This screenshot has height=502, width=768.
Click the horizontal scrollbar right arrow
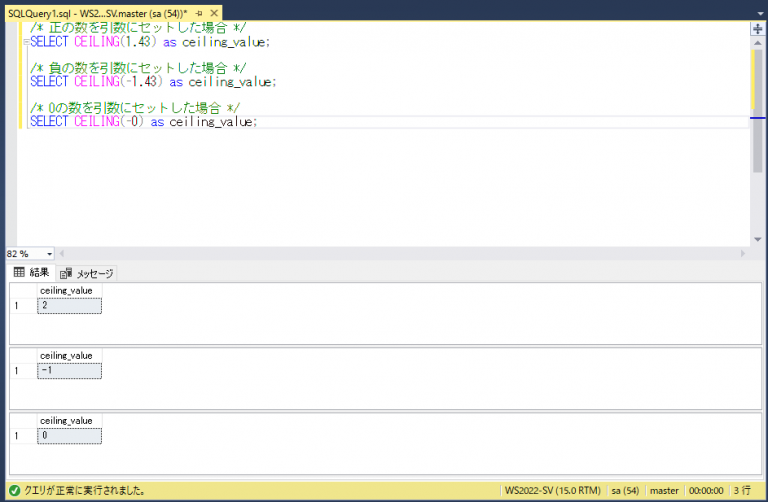tap(743, 254)
